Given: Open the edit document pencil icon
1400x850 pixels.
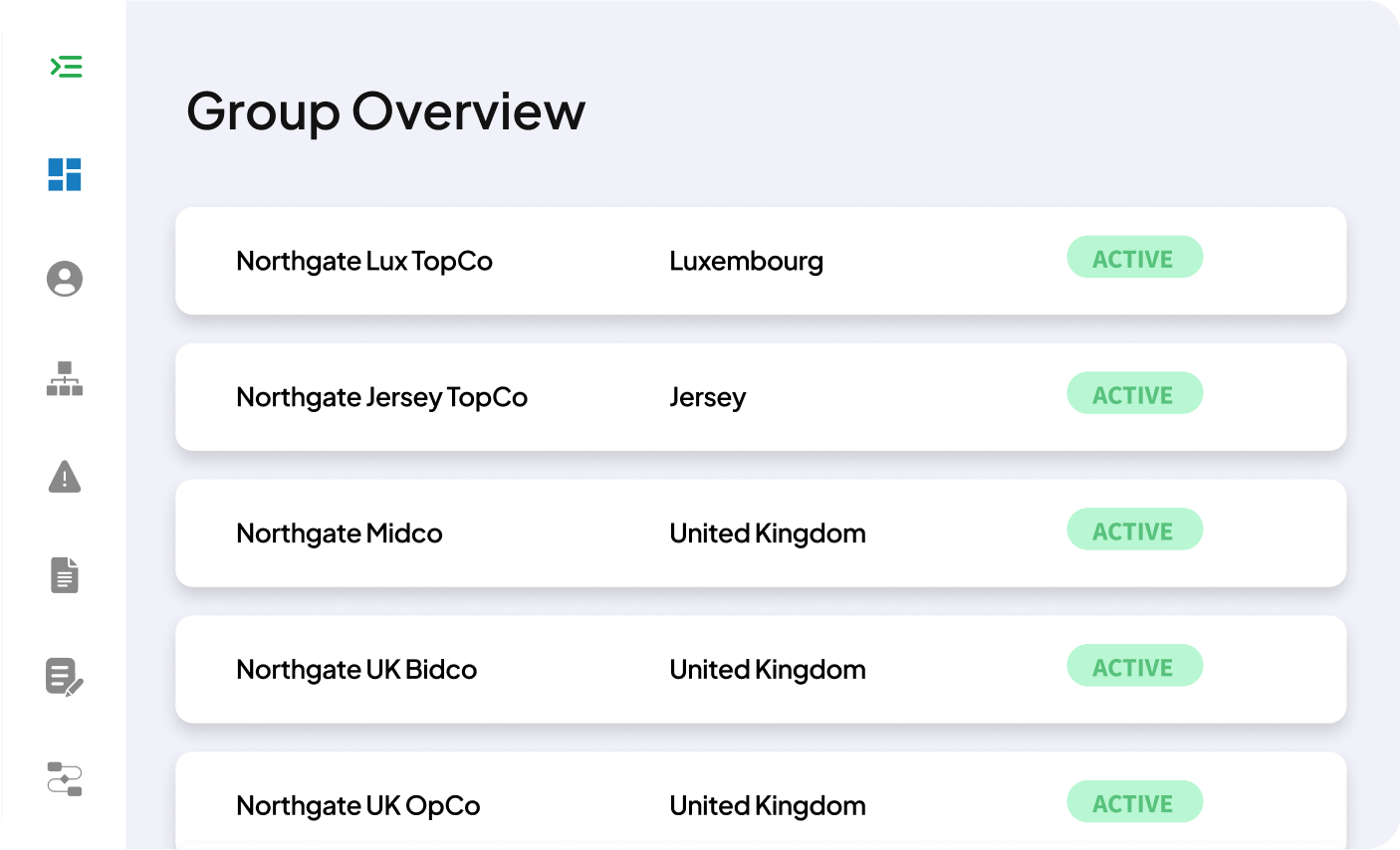Looking at the screenshot, I should pos(65,677).
